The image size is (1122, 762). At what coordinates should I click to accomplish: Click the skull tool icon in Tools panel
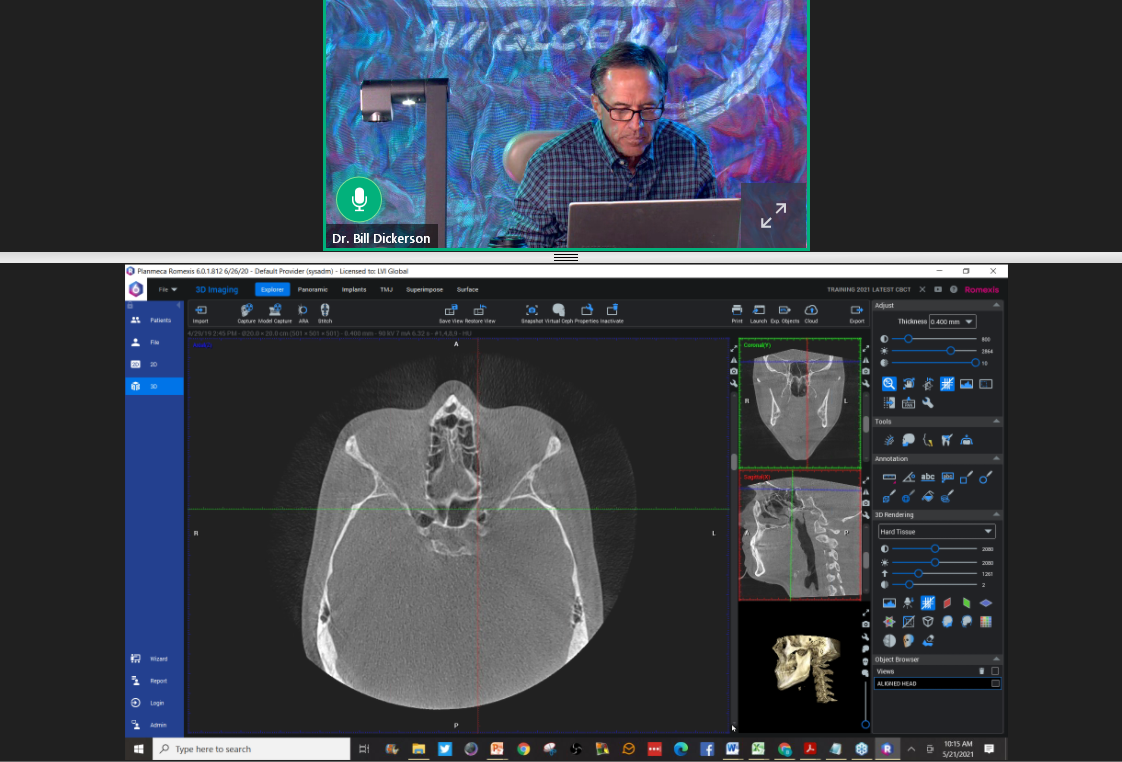click(909, 440)
